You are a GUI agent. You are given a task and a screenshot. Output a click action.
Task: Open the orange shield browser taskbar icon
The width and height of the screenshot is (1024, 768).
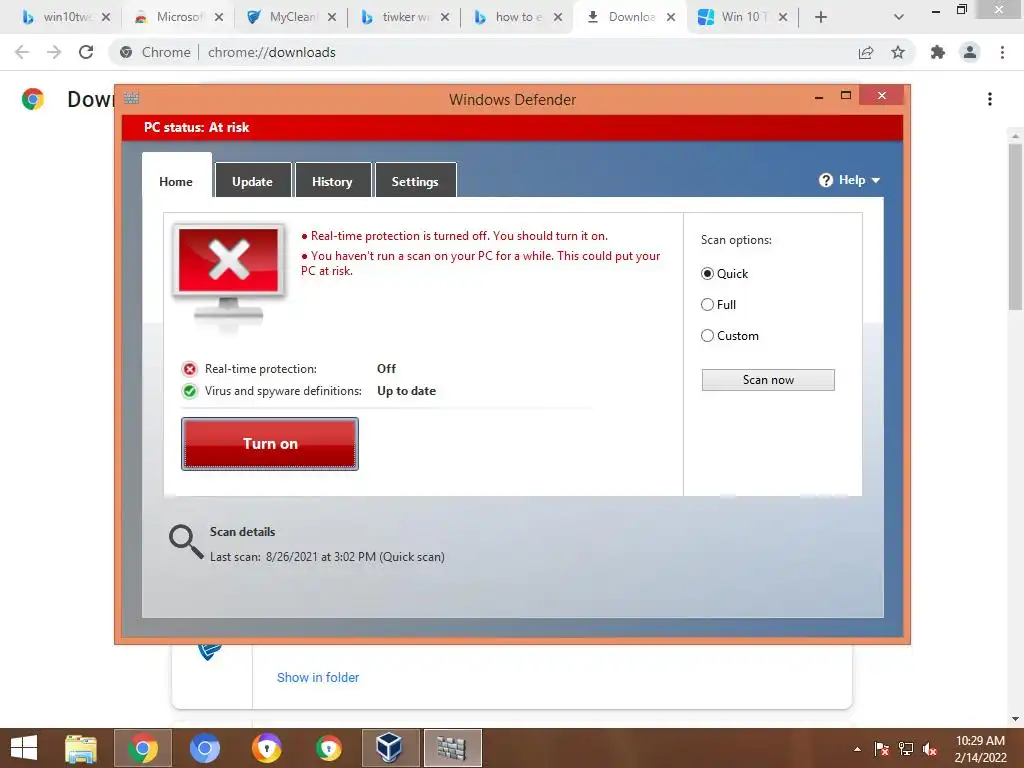coord(266,748)
